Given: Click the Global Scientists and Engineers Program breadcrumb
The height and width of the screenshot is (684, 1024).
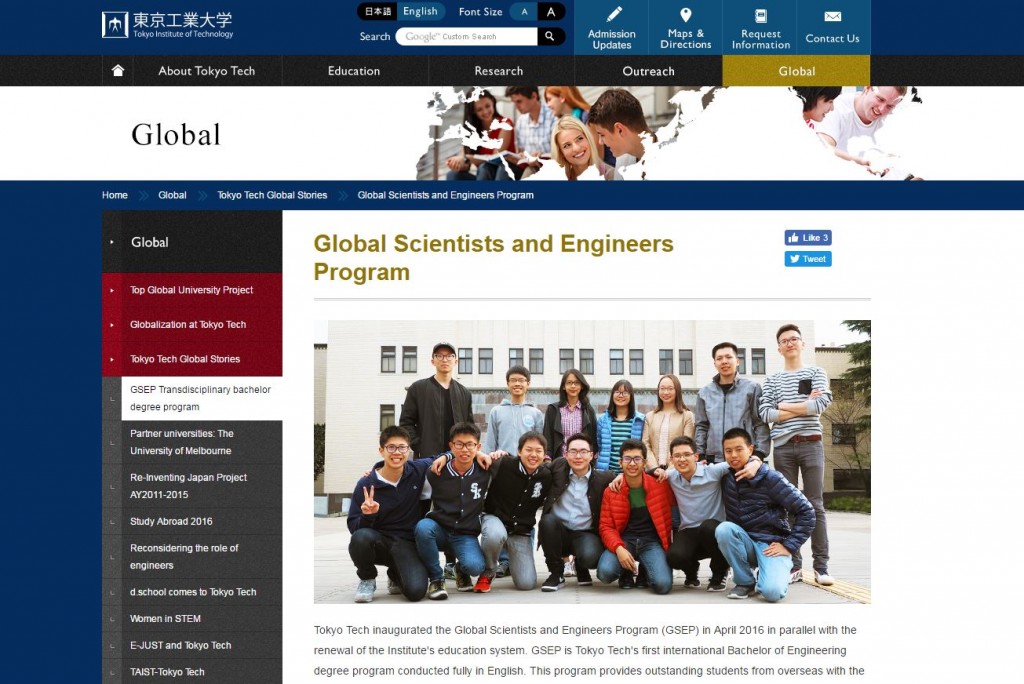Looking at the screenshot, I should click(445, 195).
